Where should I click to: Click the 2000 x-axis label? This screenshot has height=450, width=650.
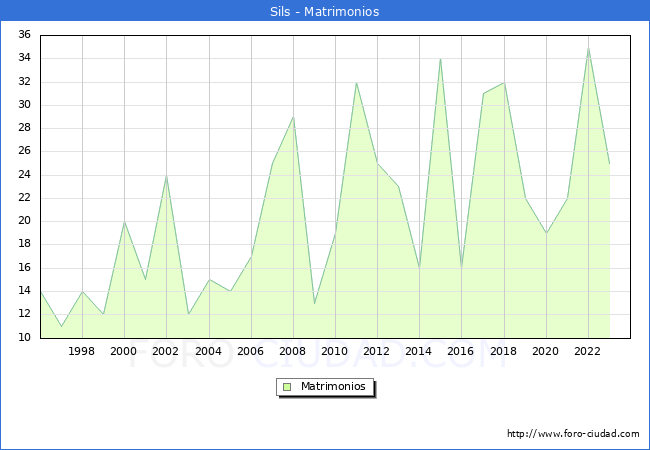click(124, 351)
